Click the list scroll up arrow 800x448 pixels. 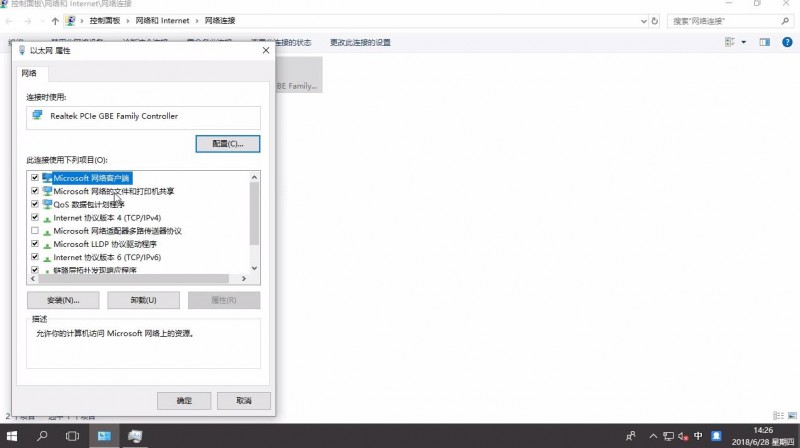click(254, 177)
